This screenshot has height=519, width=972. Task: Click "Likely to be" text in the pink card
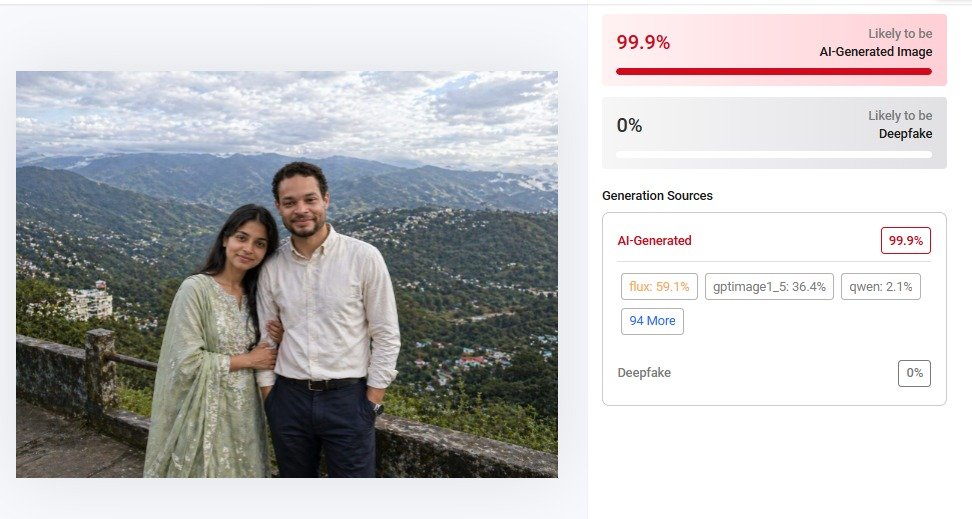click(x=899, y=34)
